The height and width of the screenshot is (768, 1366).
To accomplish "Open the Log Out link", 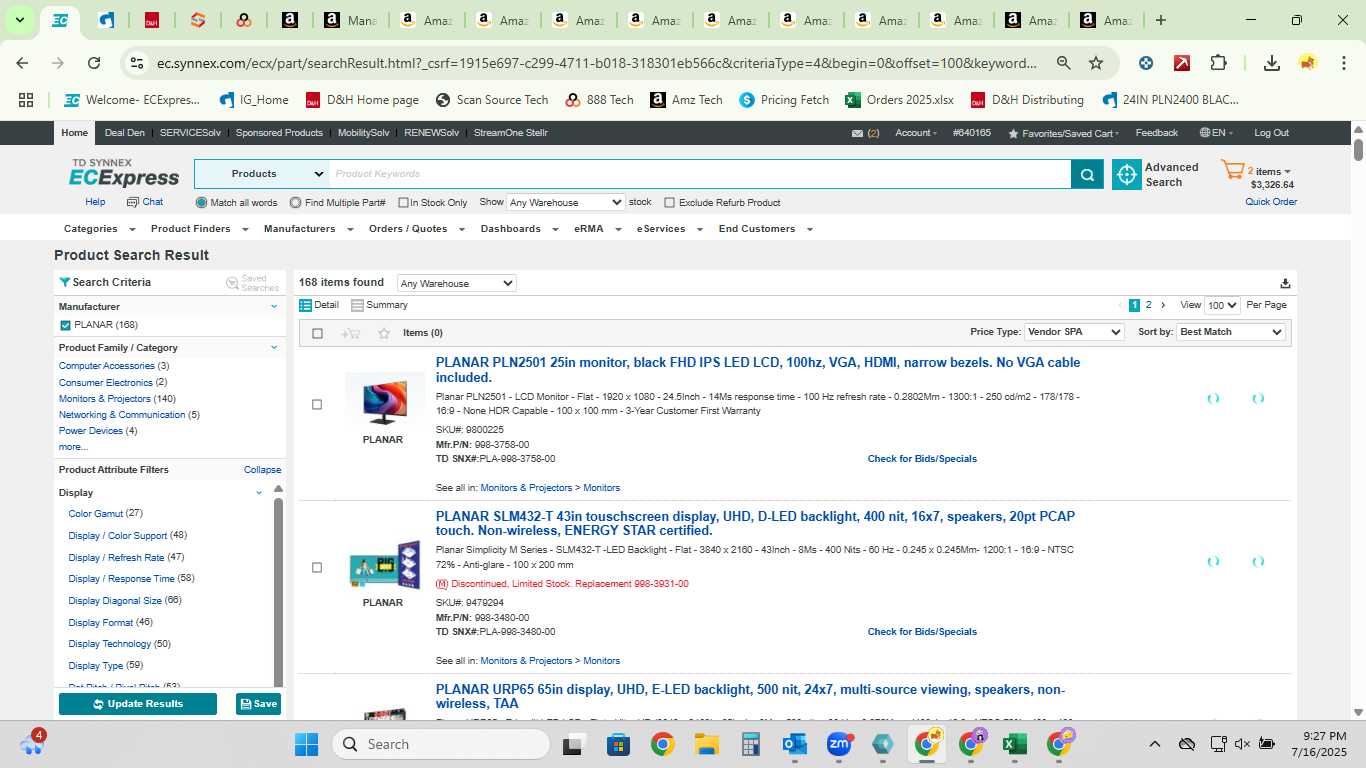I will (x=1271, y=133).
